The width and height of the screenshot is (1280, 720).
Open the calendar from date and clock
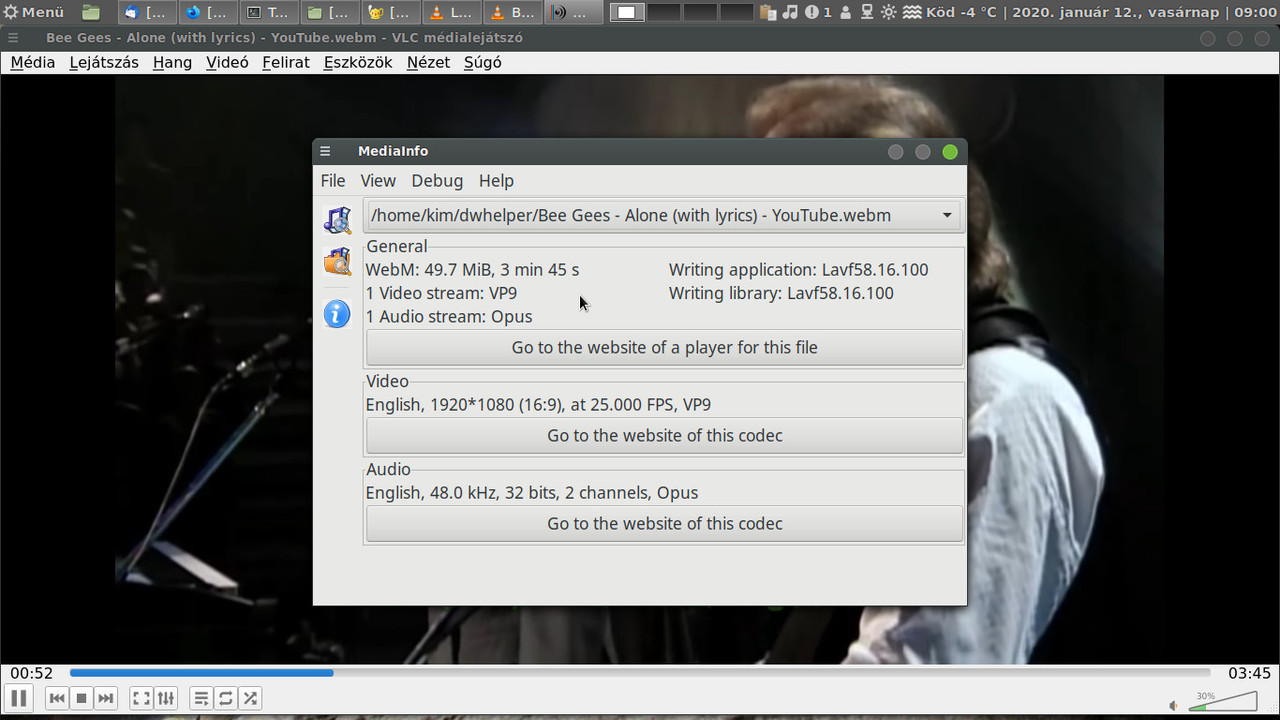click(1146, 12)
